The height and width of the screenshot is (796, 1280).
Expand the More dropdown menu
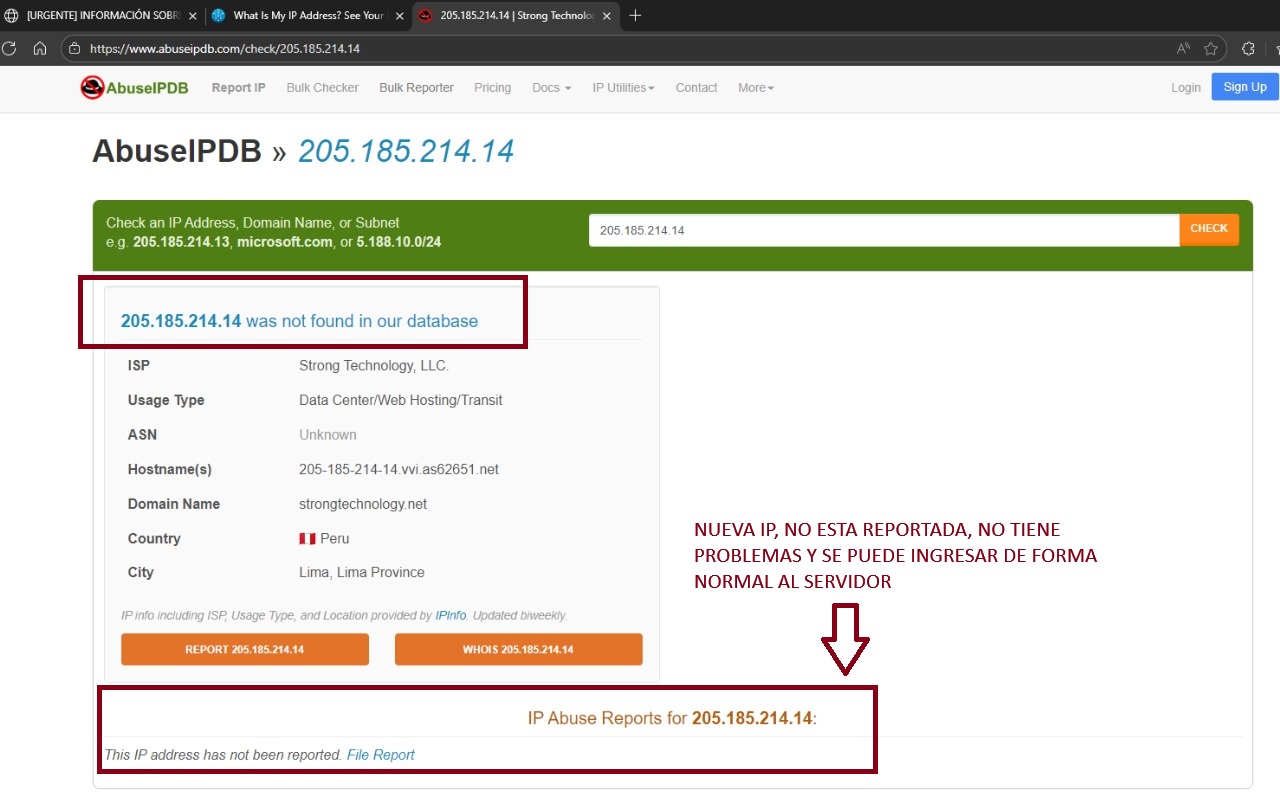pos(756,88)
